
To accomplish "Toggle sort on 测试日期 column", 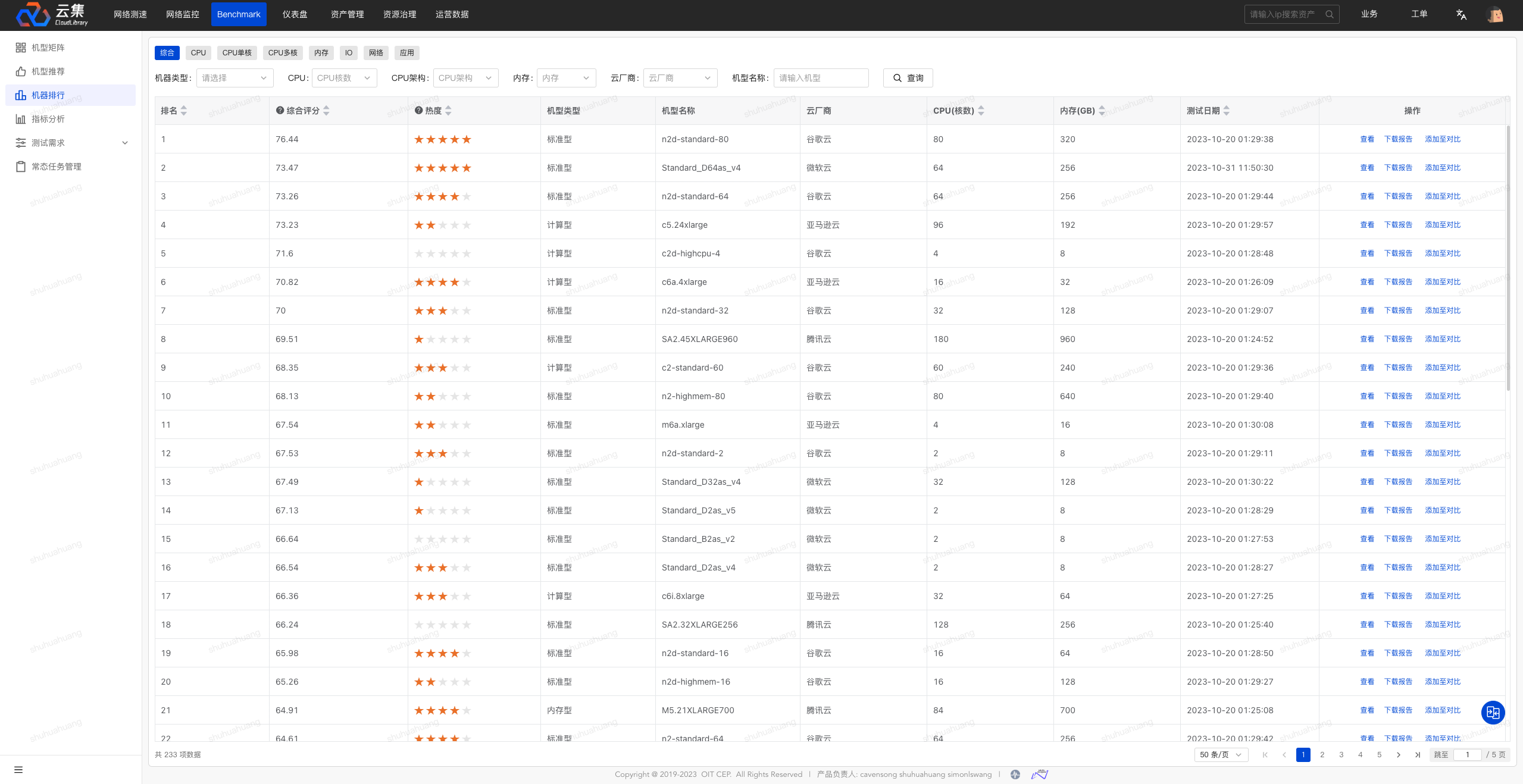I will click(x=1227, y=111).
